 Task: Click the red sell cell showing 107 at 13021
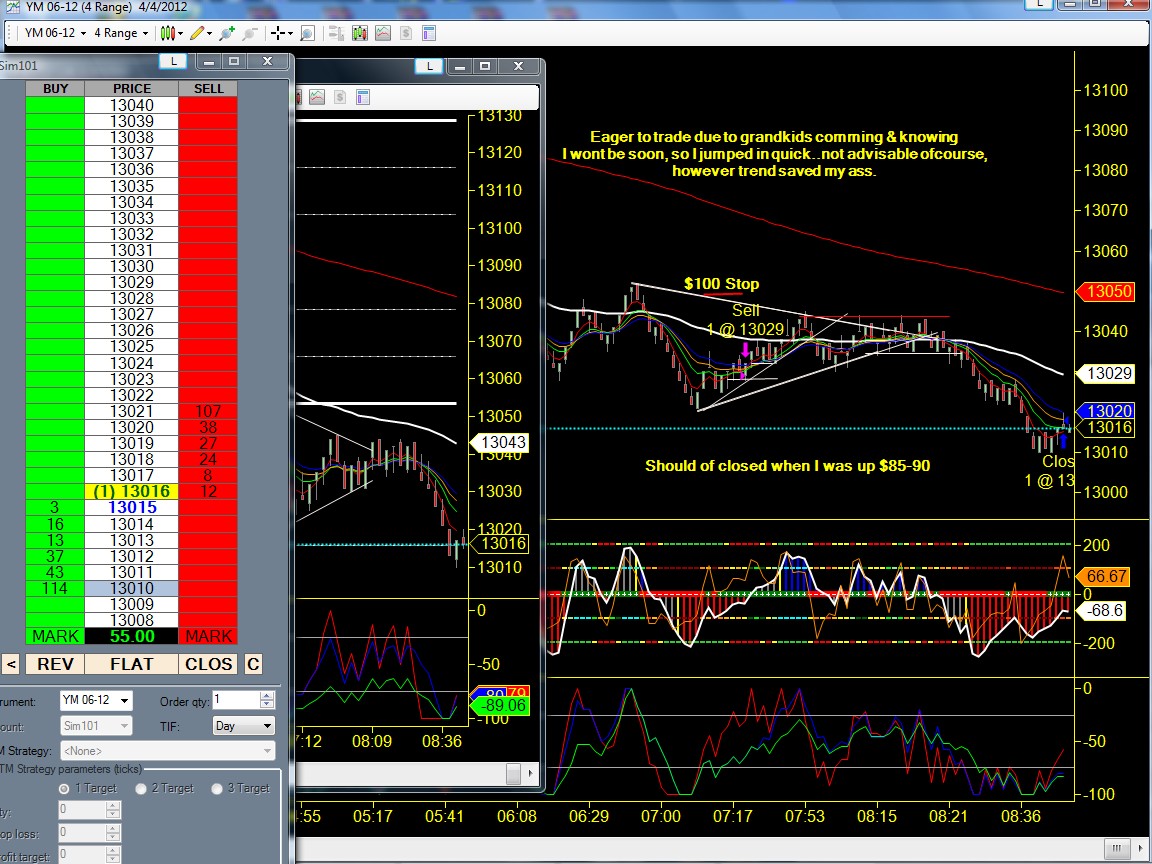tap(208, 411)
